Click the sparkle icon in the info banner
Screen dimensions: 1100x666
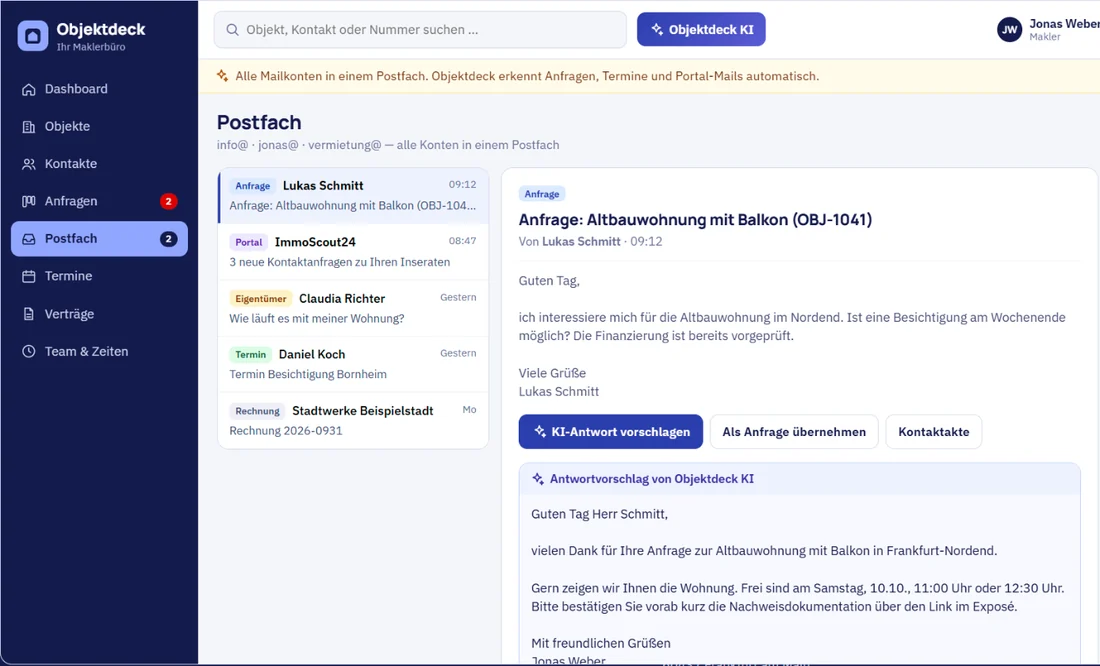(x=222, y=76)
